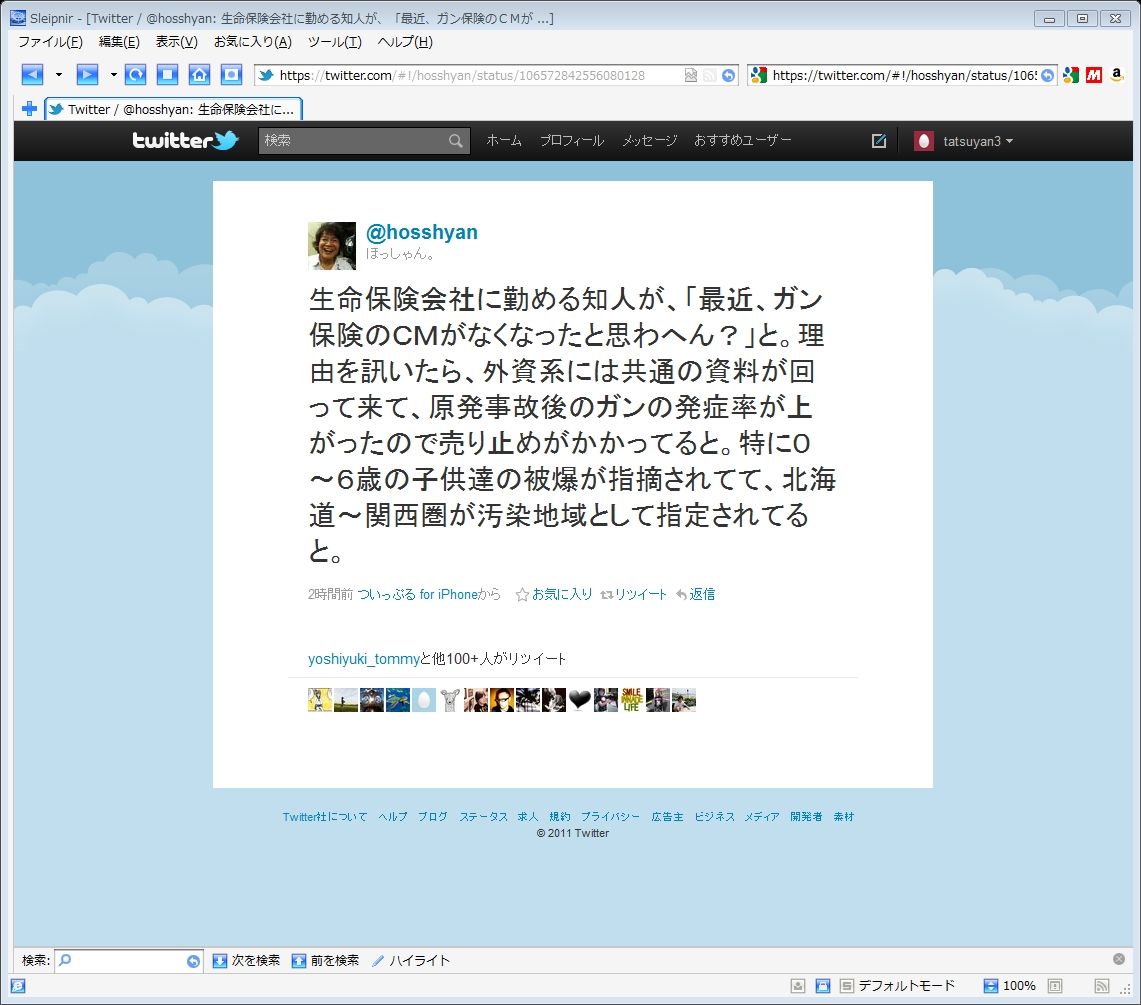Open the ツール(T) menu
Image resolution: width=1141 pixels, height=1005 pixels.
(335, 41)
